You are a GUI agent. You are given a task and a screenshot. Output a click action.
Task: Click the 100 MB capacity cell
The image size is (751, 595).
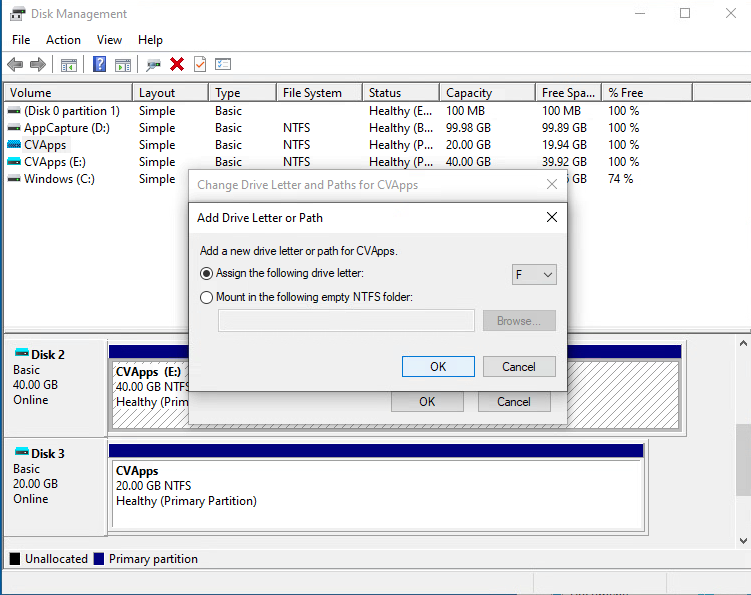[x=465, y=111]
